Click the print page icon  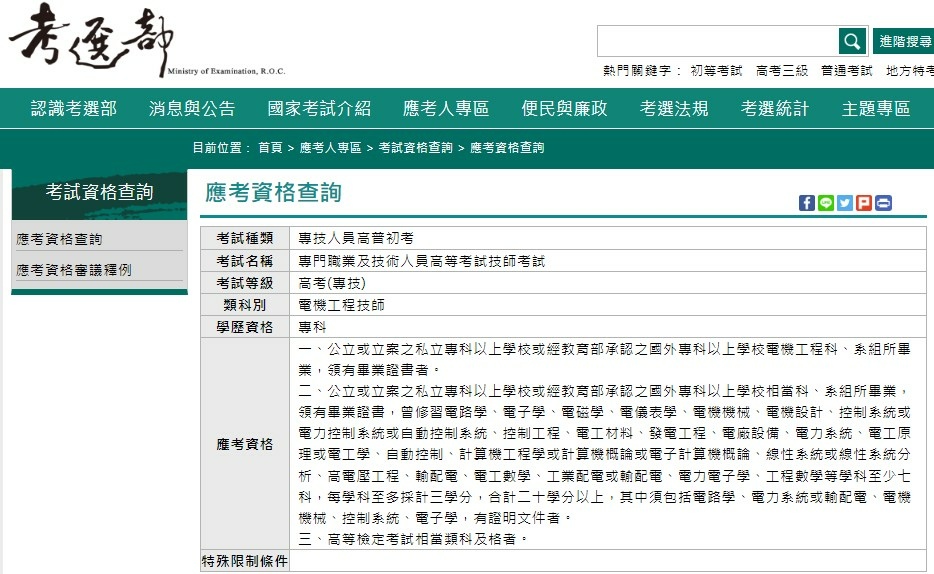tap(883, 203)
